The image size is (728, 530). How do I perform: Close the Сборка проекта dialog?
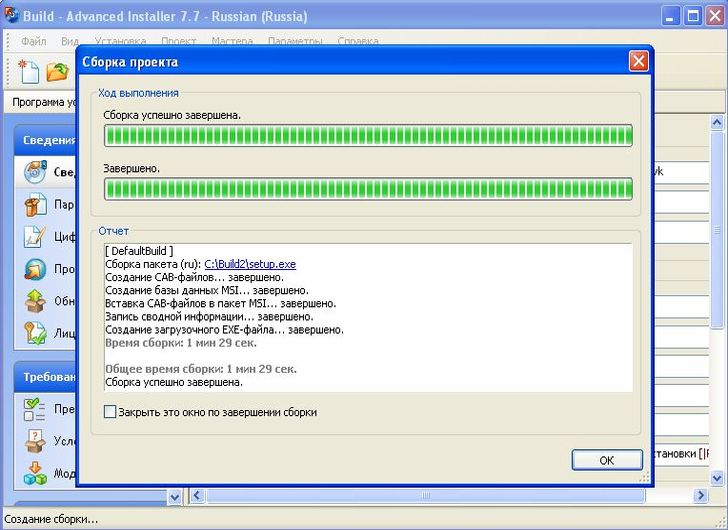point(638,61)
